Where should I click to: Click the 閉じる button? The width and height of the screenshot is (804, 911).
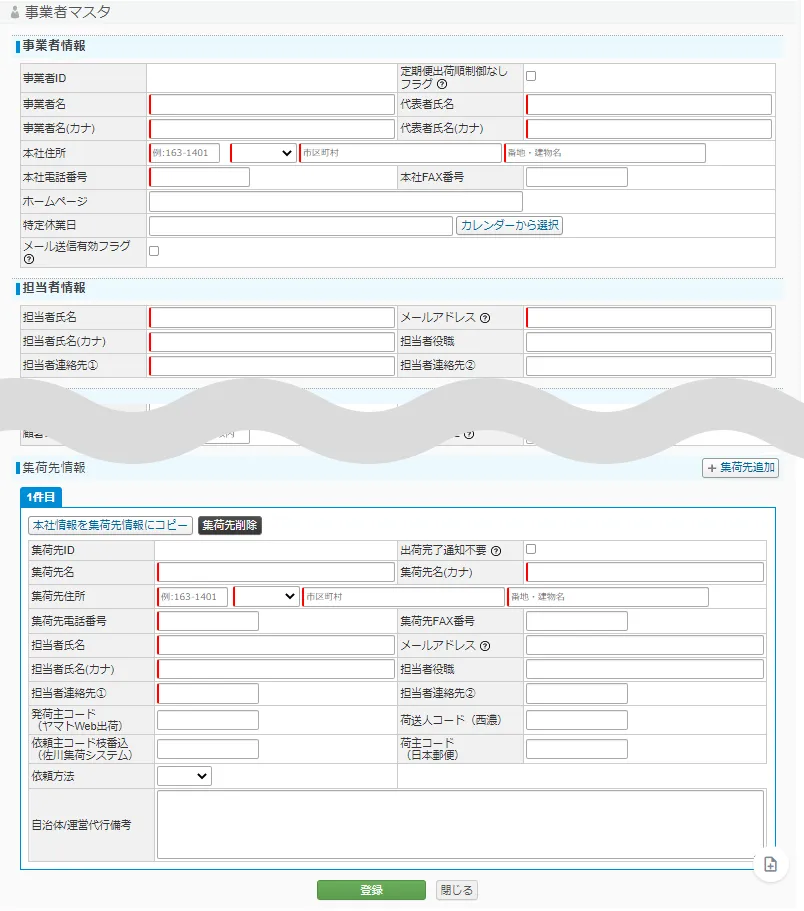coord(457,890)
